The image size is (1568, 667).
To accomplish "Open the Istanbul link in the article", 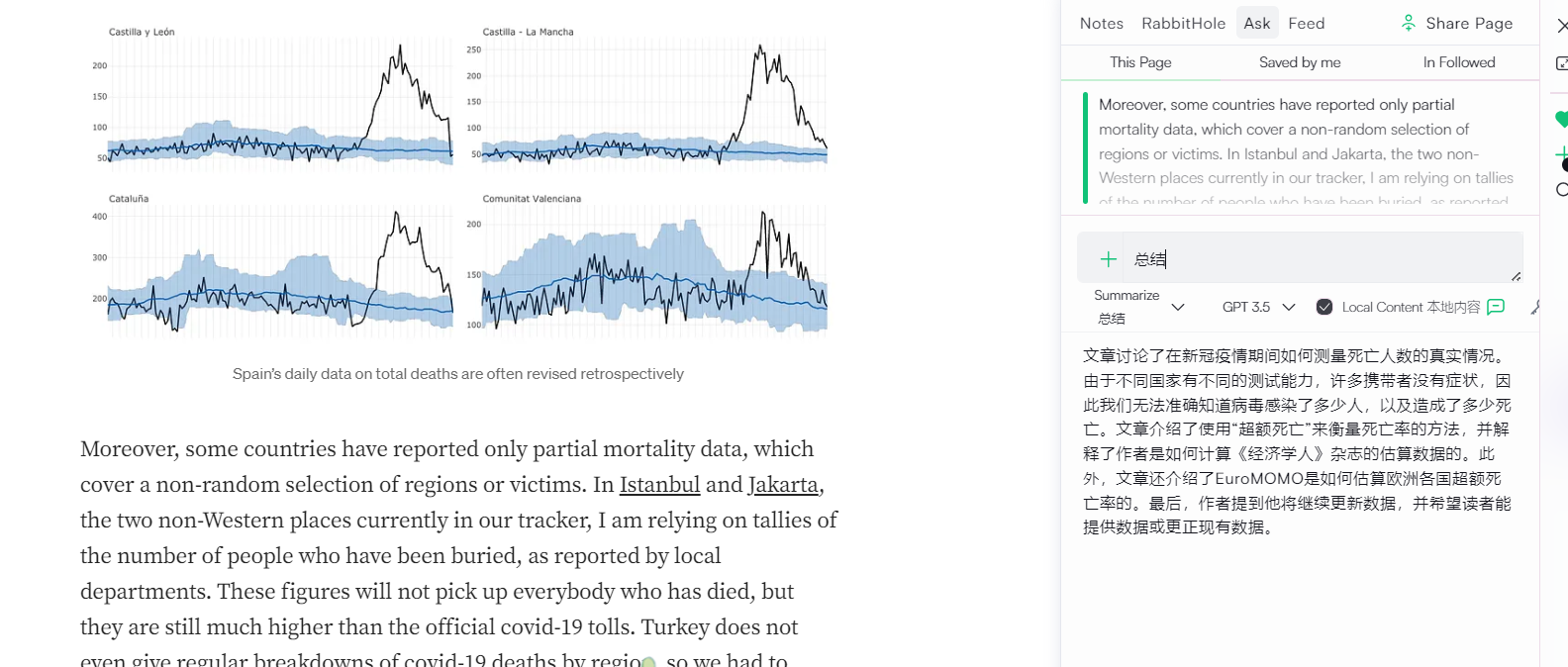I will click(659, 485).
